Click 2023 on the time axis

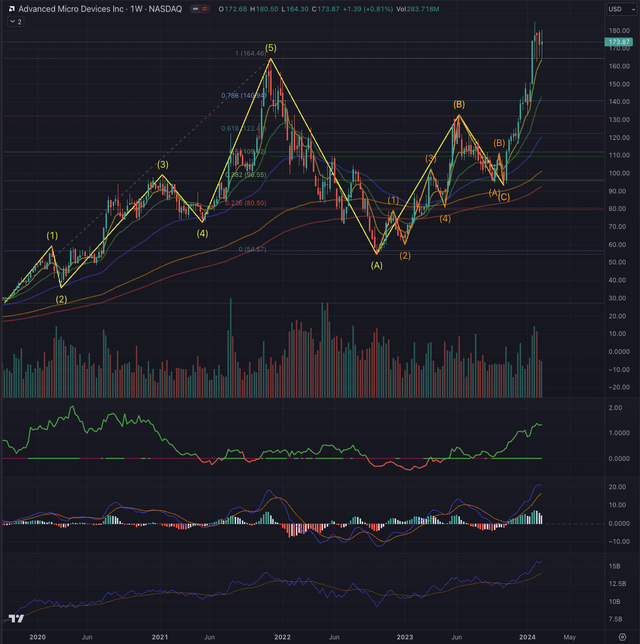(405, 637)
